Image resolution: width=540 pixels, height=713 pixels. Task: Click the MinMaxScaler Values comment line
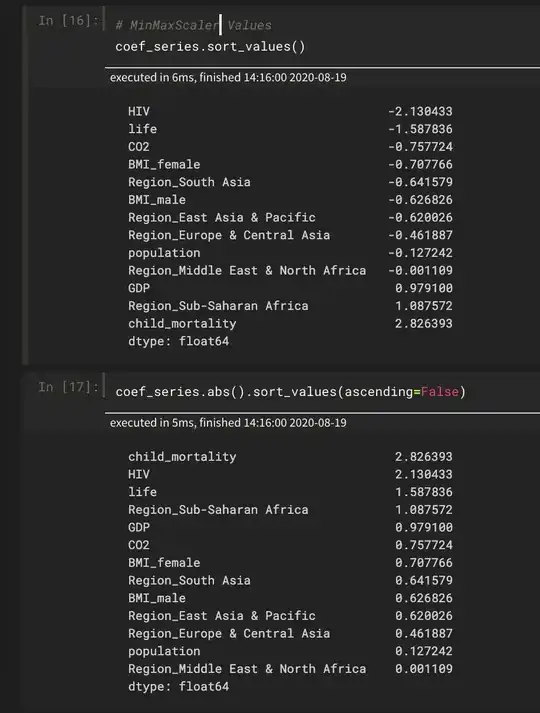pyautogui.click(x=193, y=25)
